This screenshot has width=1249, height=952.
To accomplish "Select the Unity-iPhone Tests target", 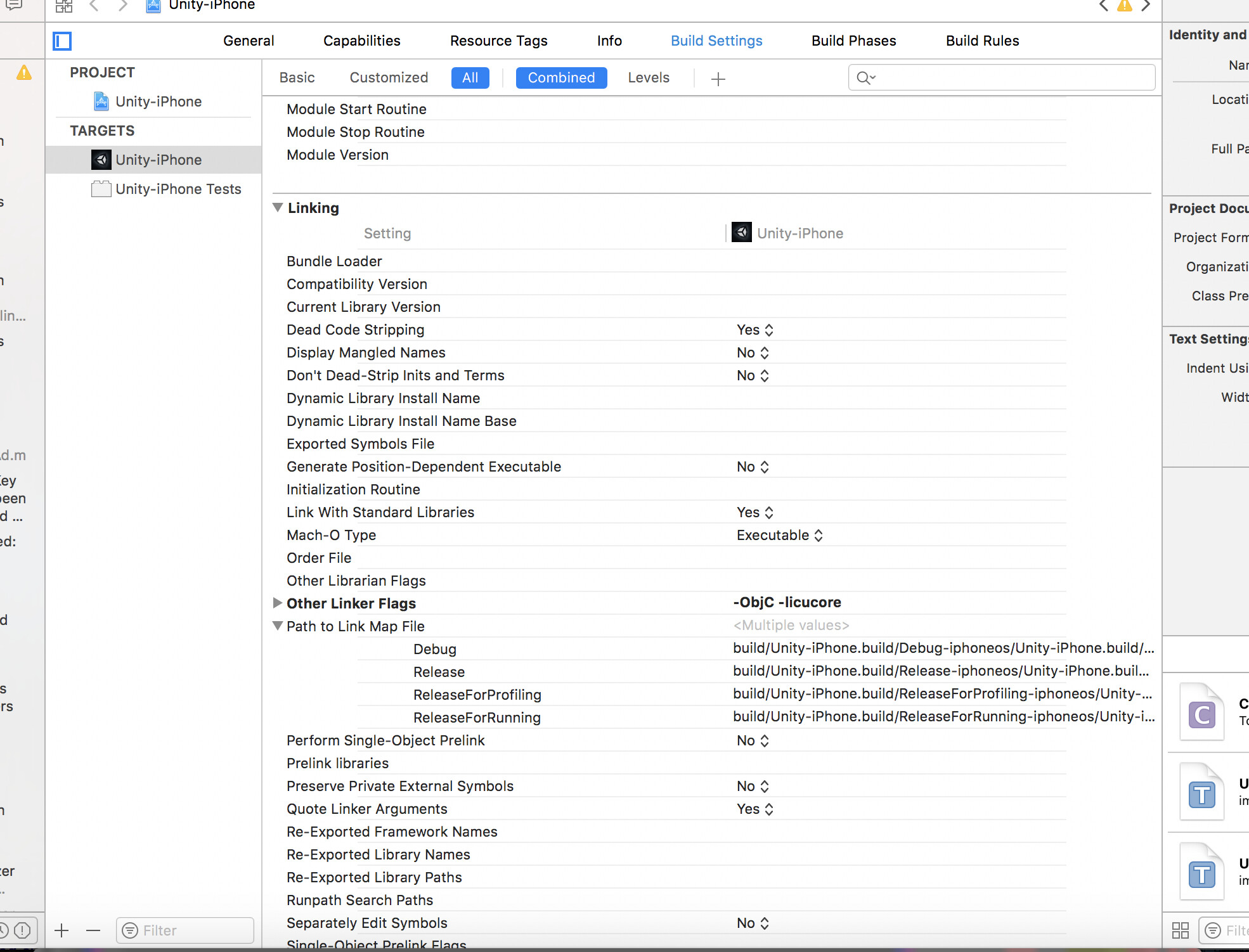I will point(178,189).
